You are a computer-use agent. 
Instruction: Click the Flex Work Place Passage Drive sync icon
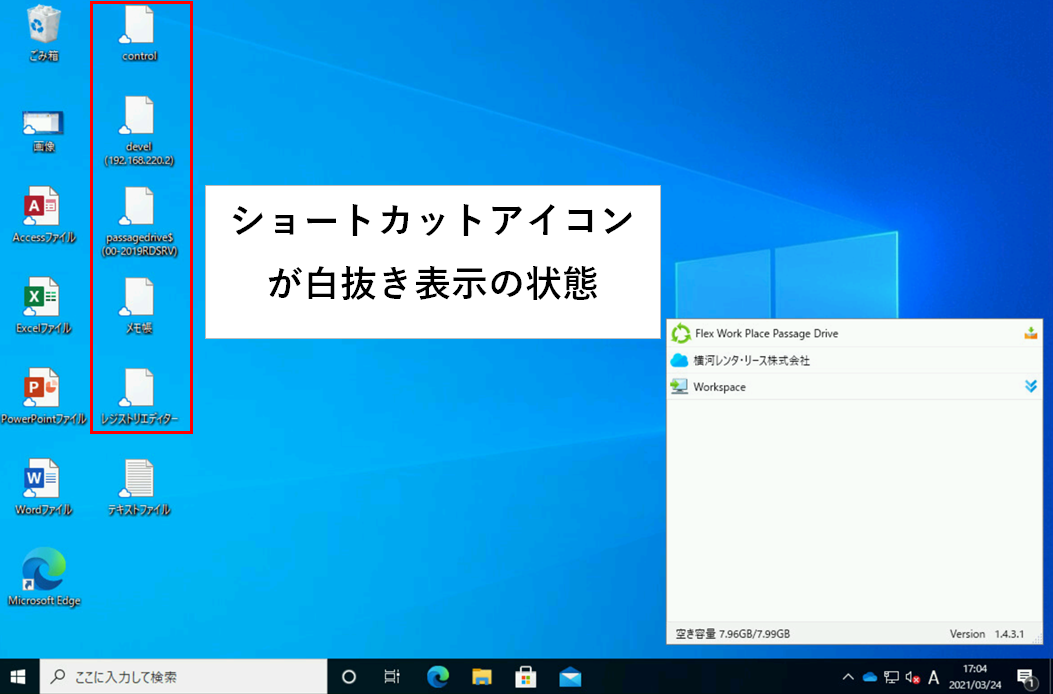coord(681,333)
